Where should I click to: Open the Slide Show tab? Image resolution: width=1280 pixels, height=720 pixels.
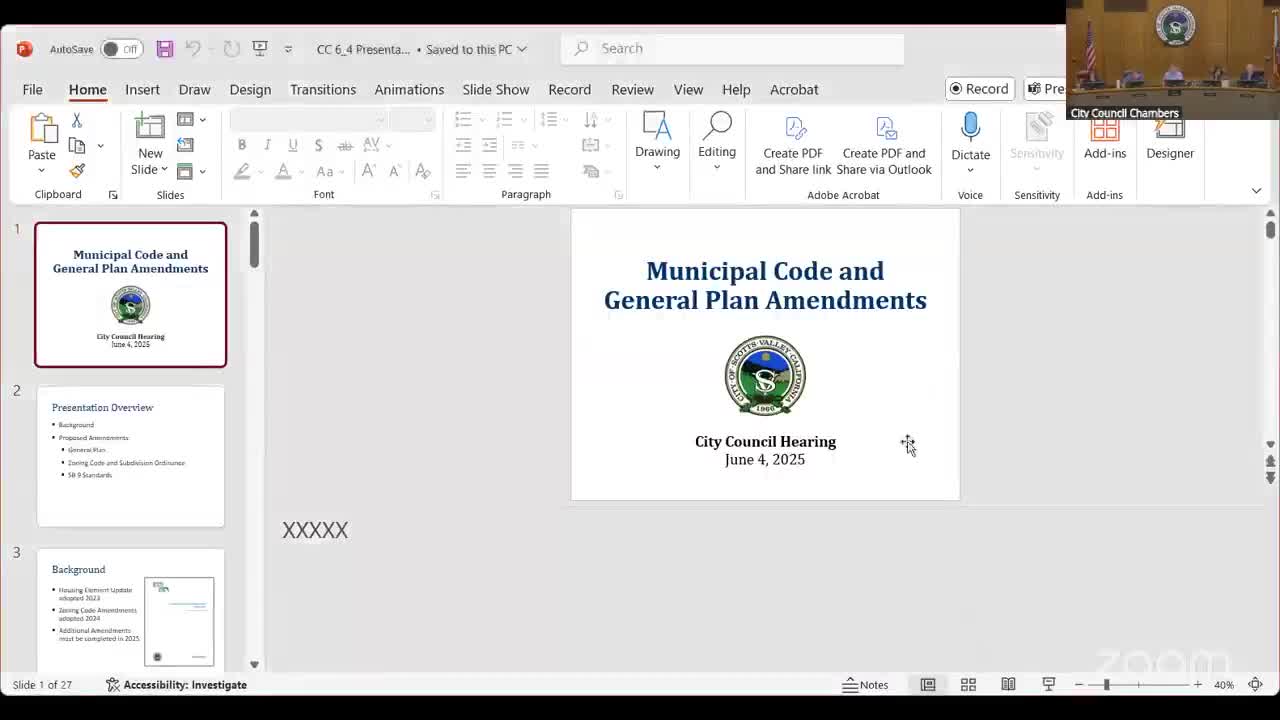pos(495,89)
